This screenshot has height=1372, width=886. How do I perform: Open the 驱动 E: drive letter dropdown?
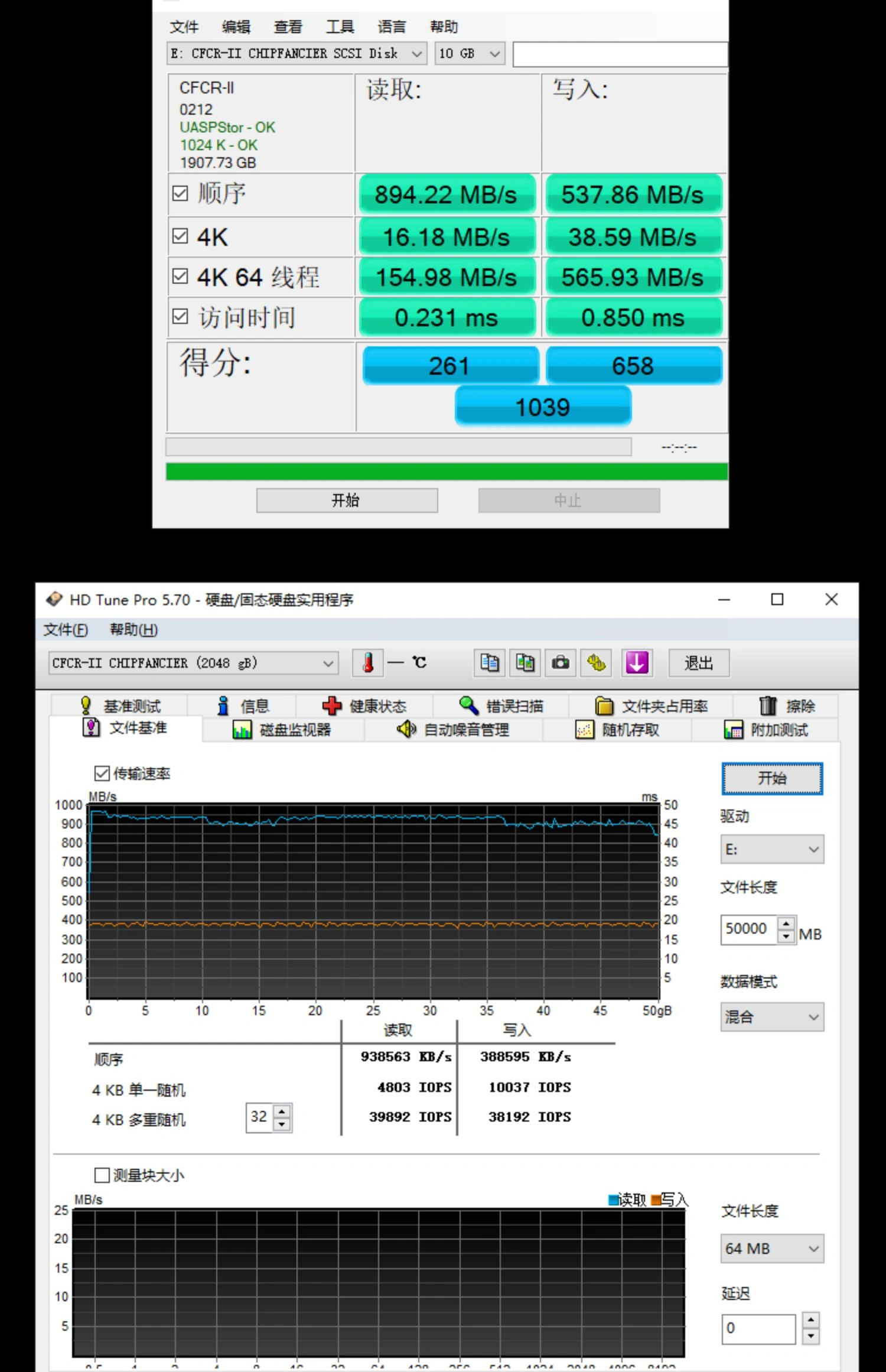(x=772, y=849)
